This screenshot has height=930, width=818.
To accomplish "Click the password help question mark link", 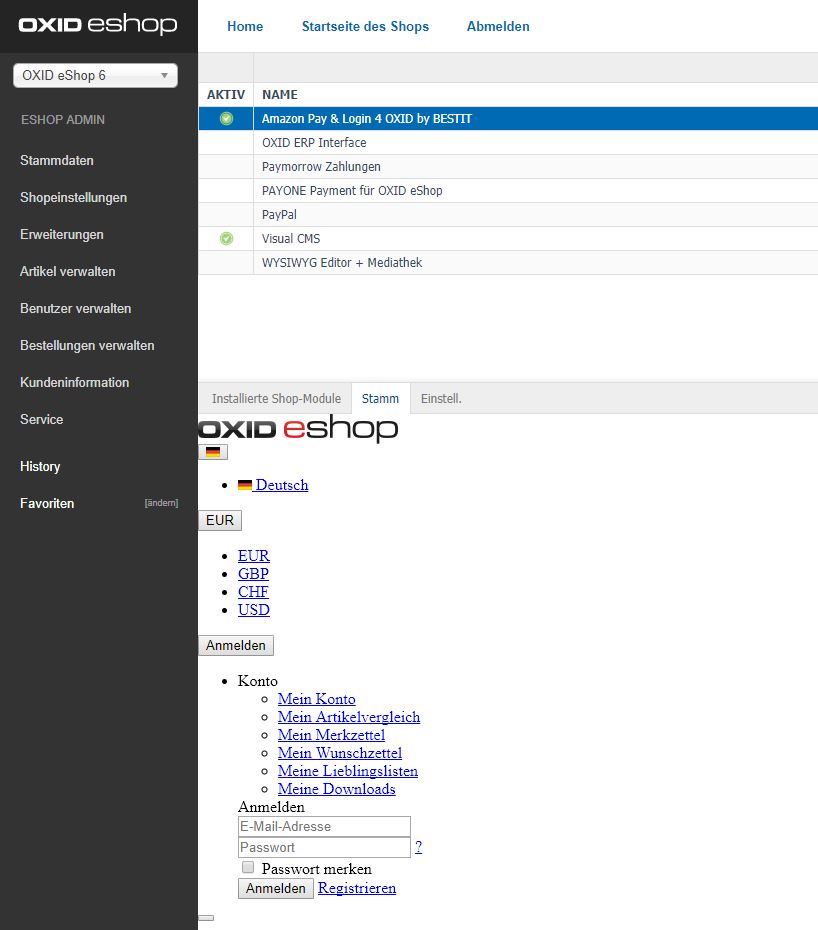I will click(x=418, y=847).
